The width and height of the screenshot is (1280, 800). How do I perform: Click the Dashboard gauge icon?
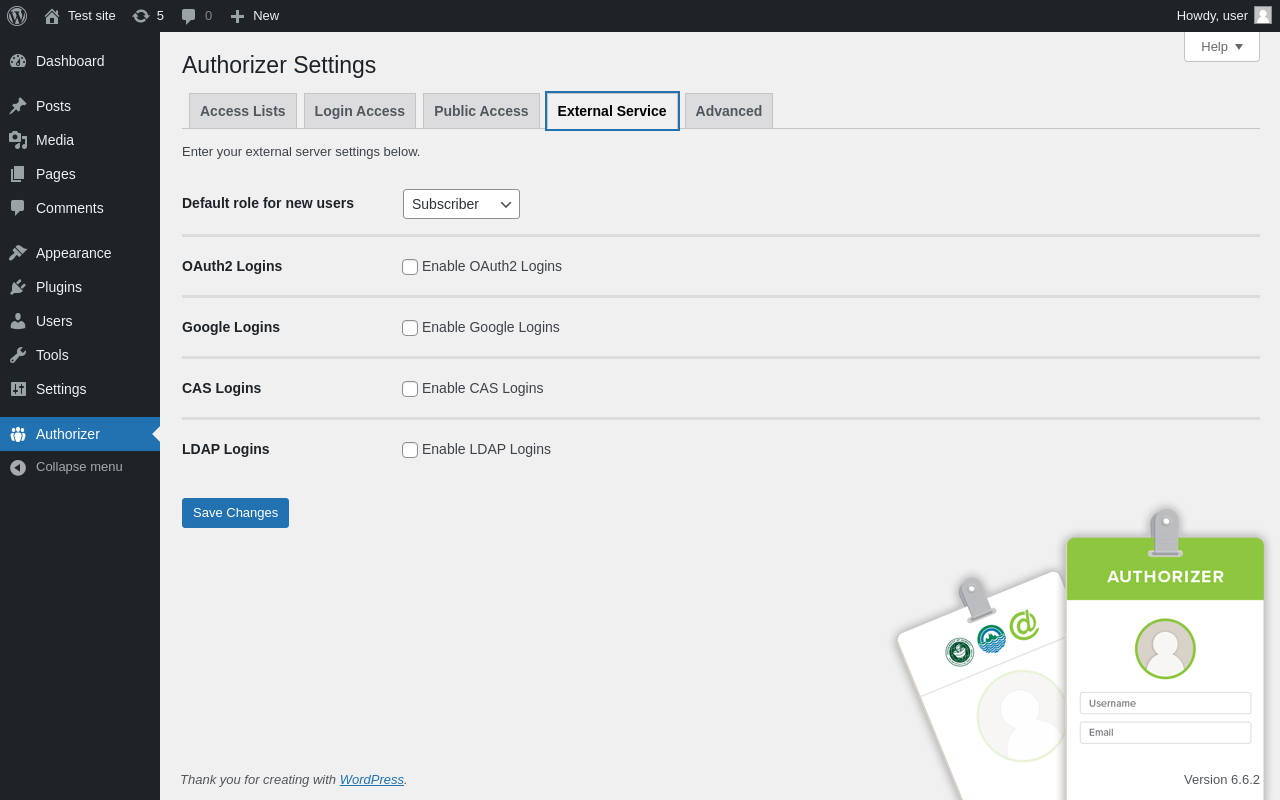click(x=18, y=61)
